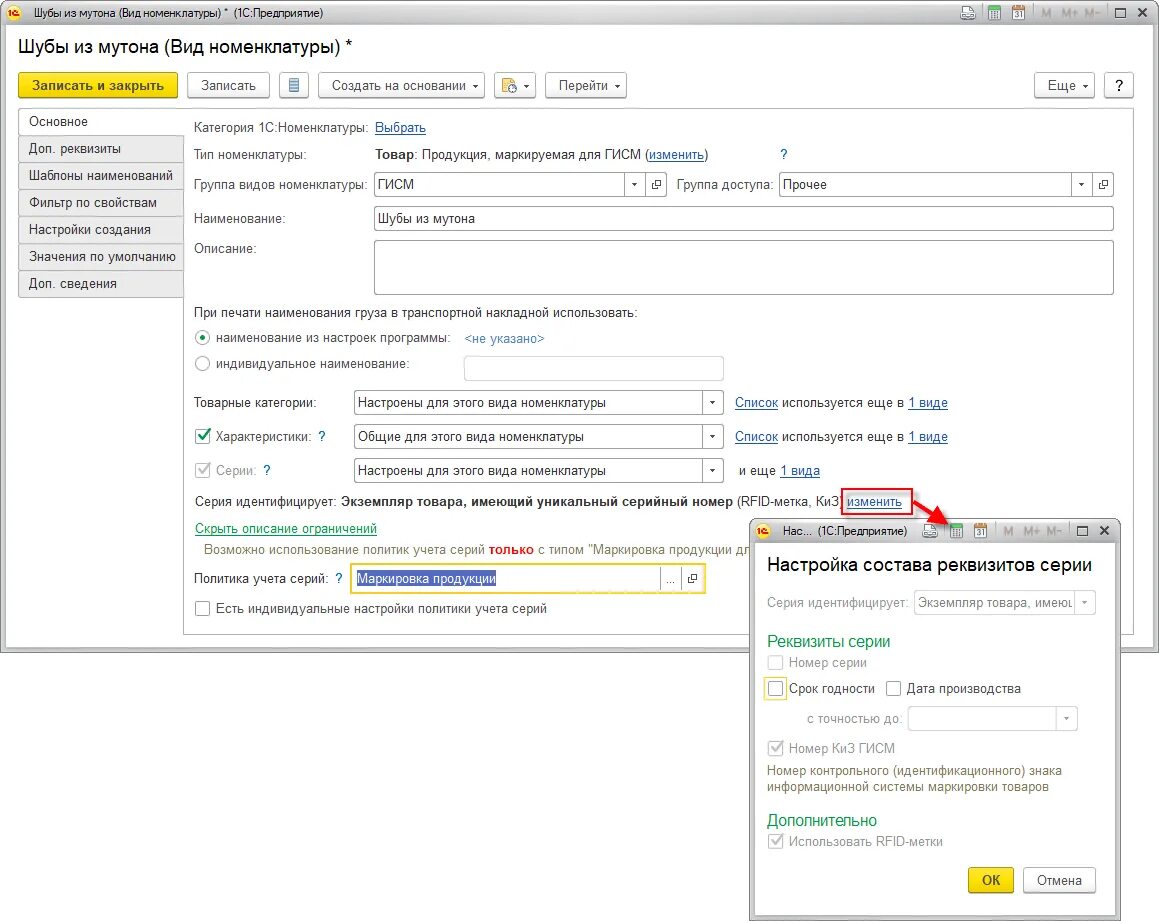Click help question mark next to Серии
1159x921 pixels.
coord(267,471)
